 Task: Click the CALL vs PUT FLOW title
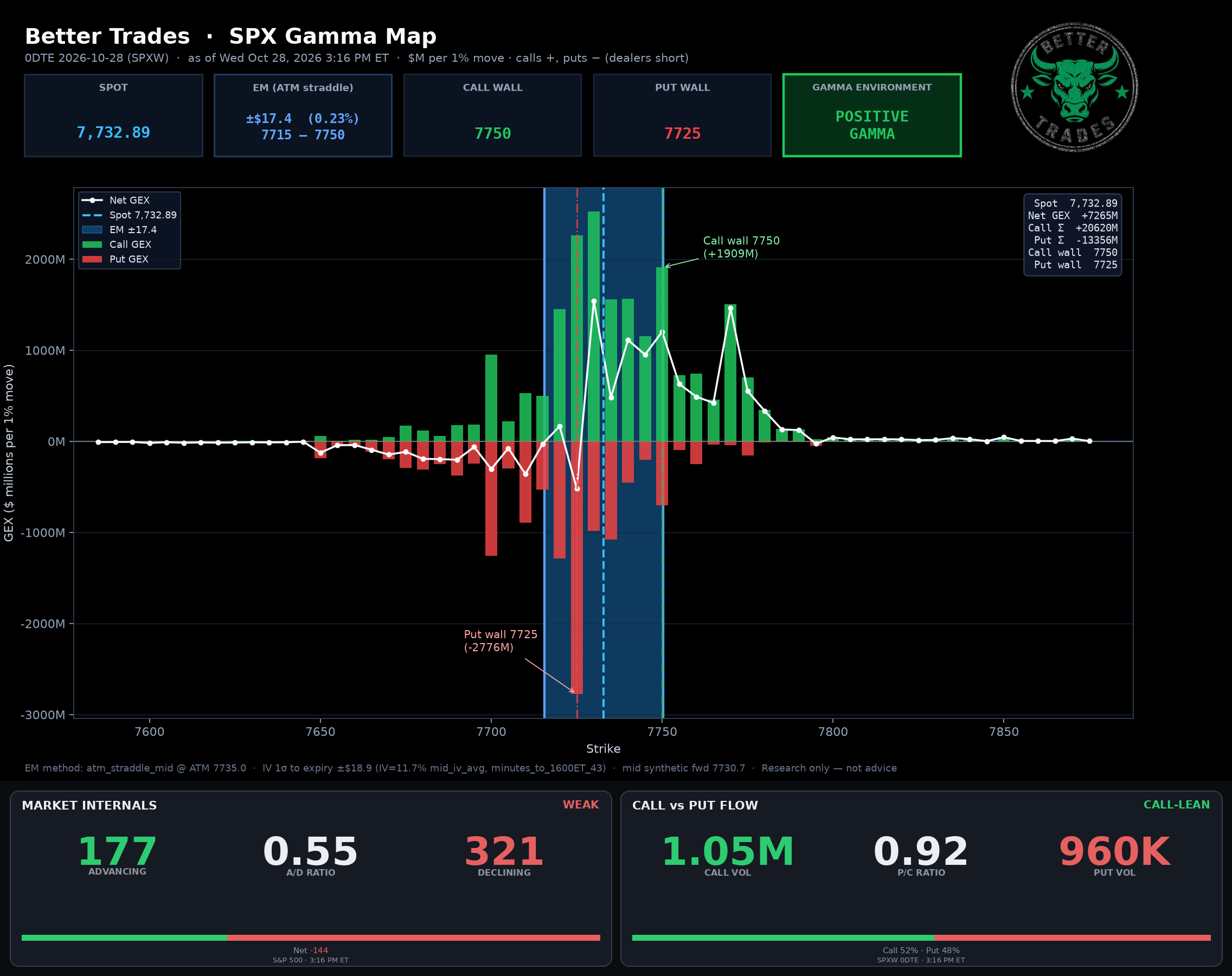pyautogui.click(x=695, y=805)
